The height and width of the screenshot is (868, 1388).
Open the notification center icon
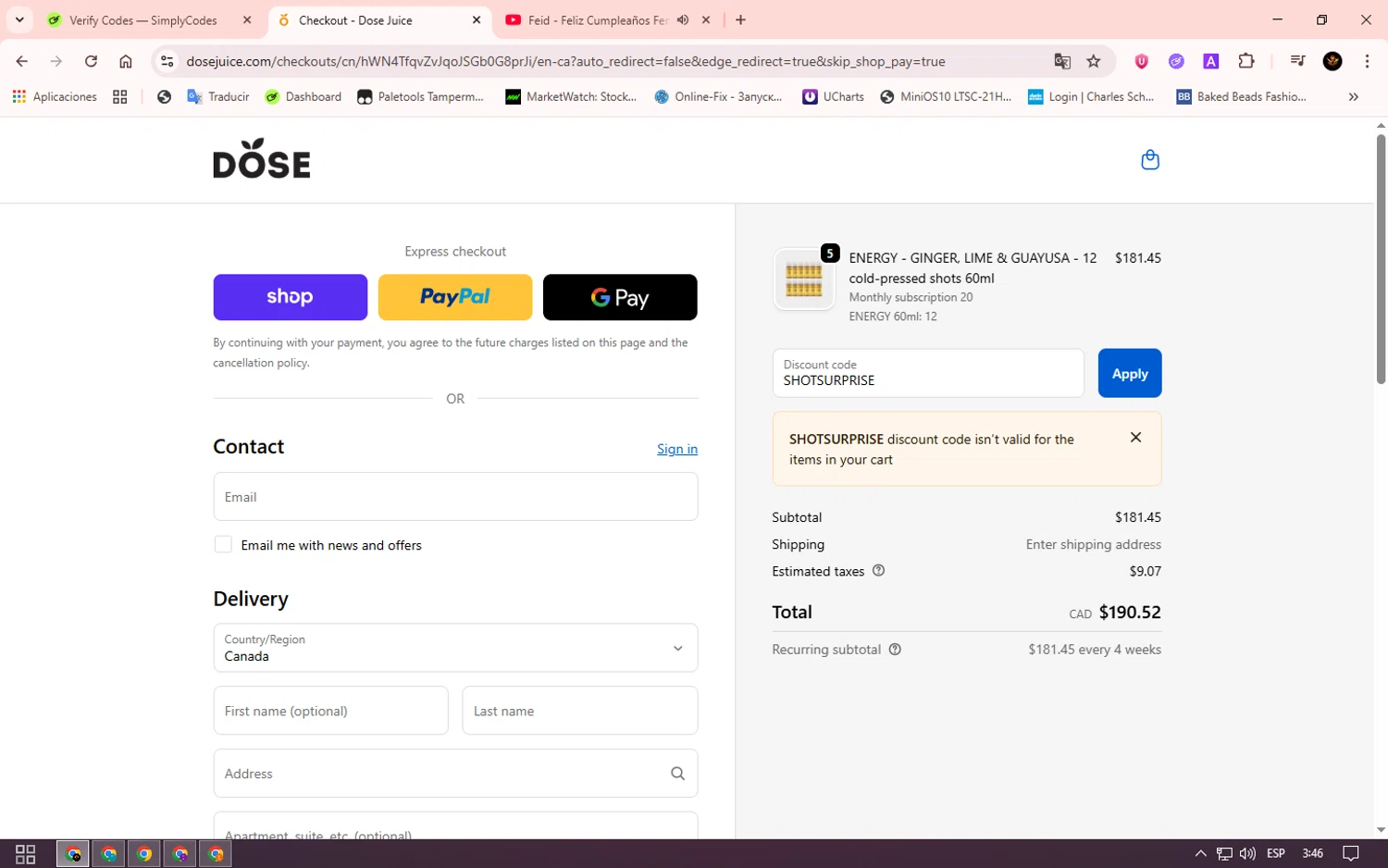(x=1351, y=853)
